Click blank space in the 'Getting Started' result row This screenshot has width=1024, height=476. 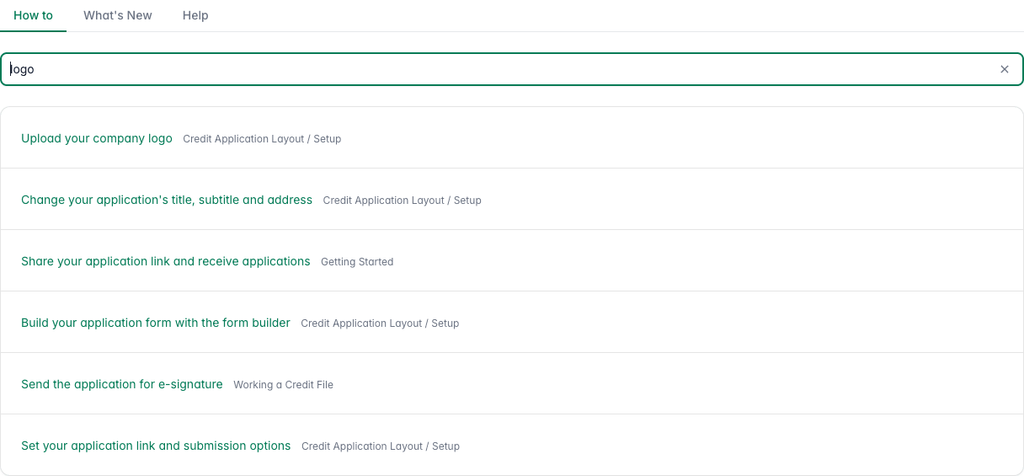[705, 261]
